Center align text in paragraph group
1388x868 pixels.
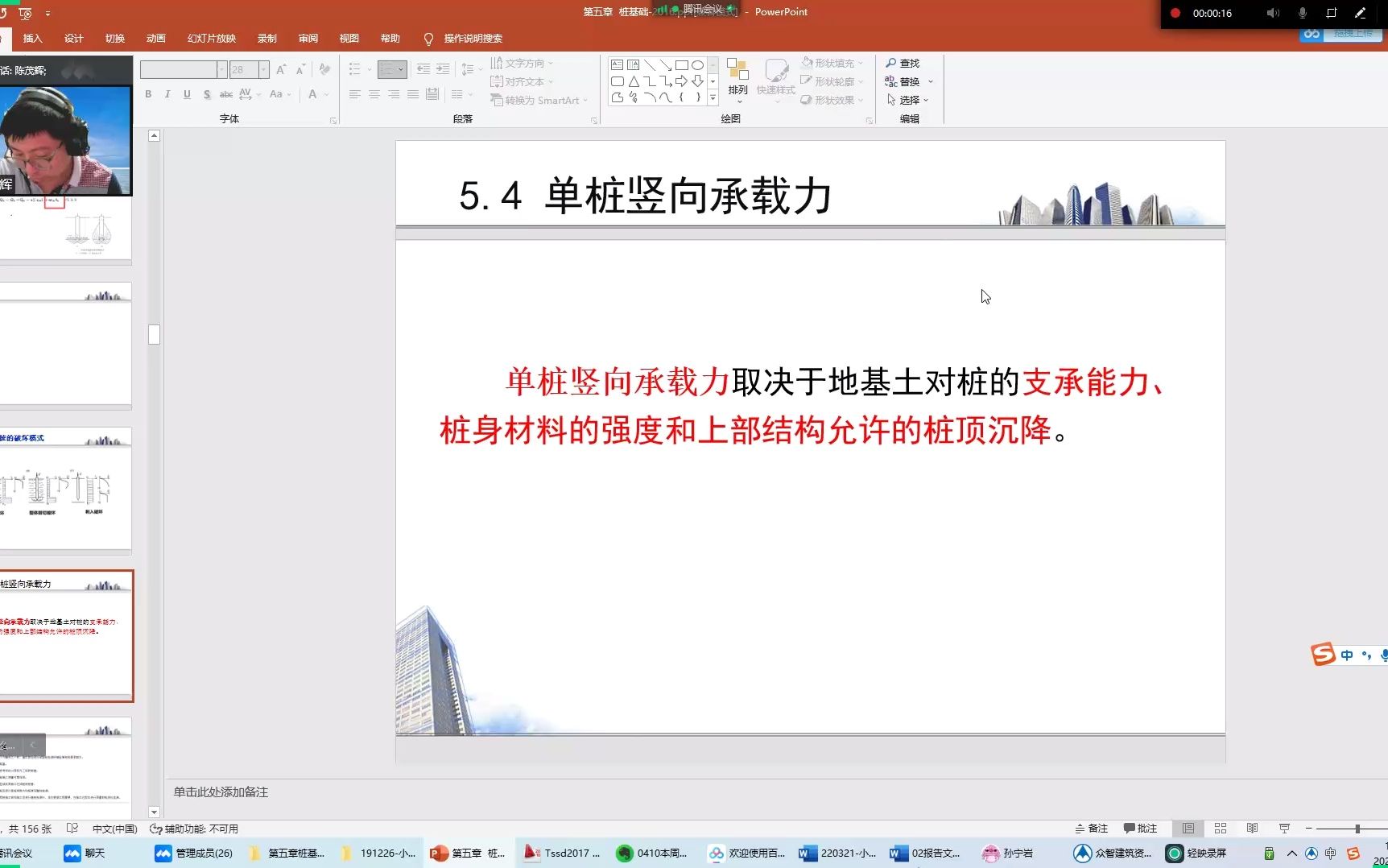click(374, 94)
